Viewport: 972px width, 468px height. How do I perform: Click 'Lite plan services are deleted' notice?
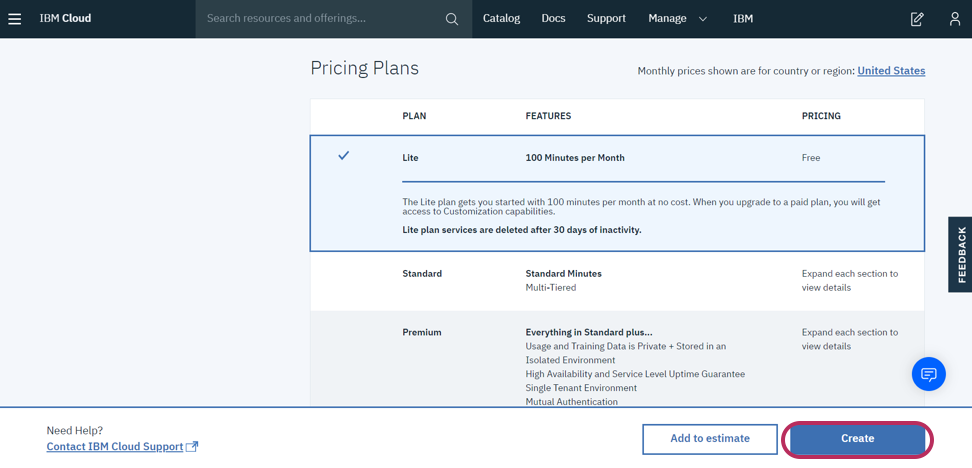pos(522,230)
